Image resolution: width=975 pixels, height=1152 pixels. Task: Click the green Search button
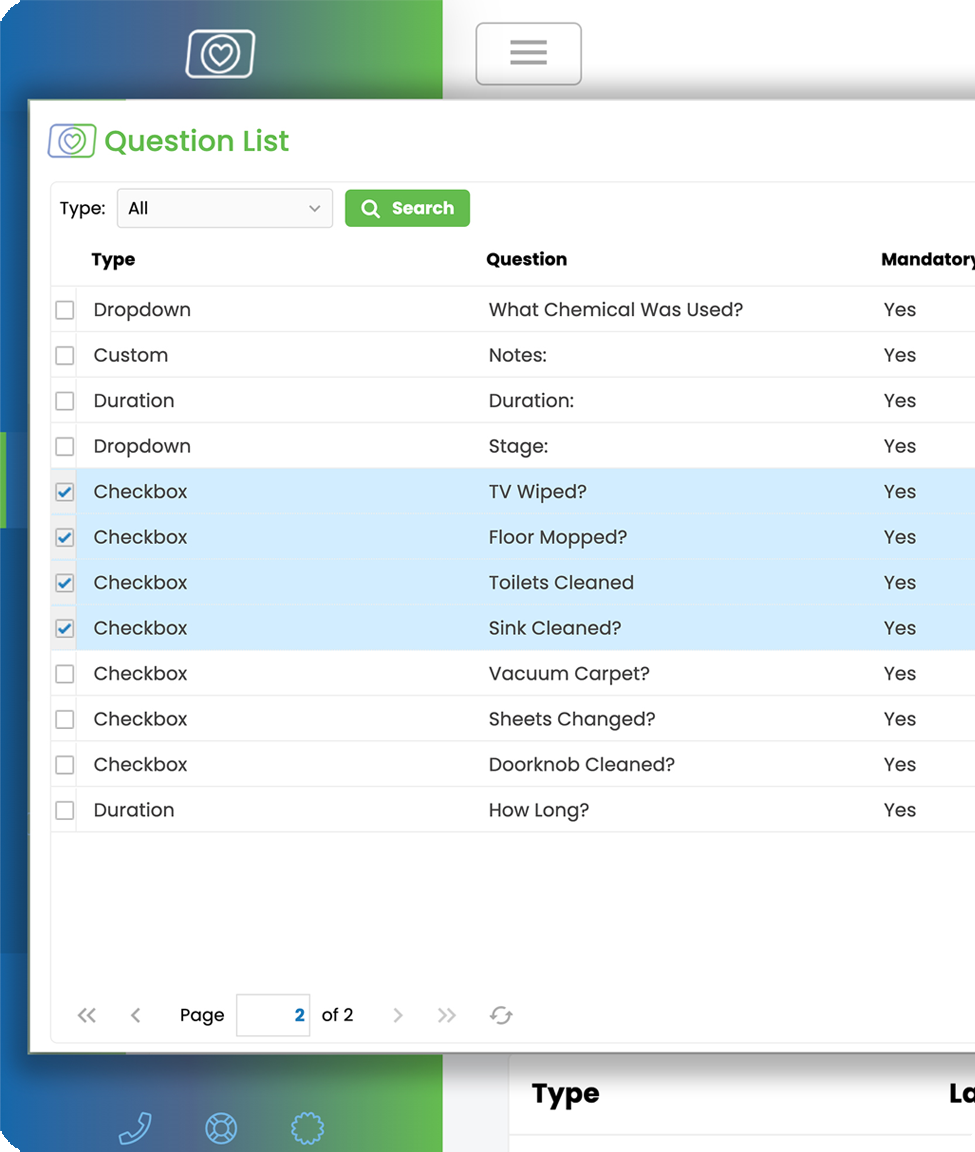(407, 208)
